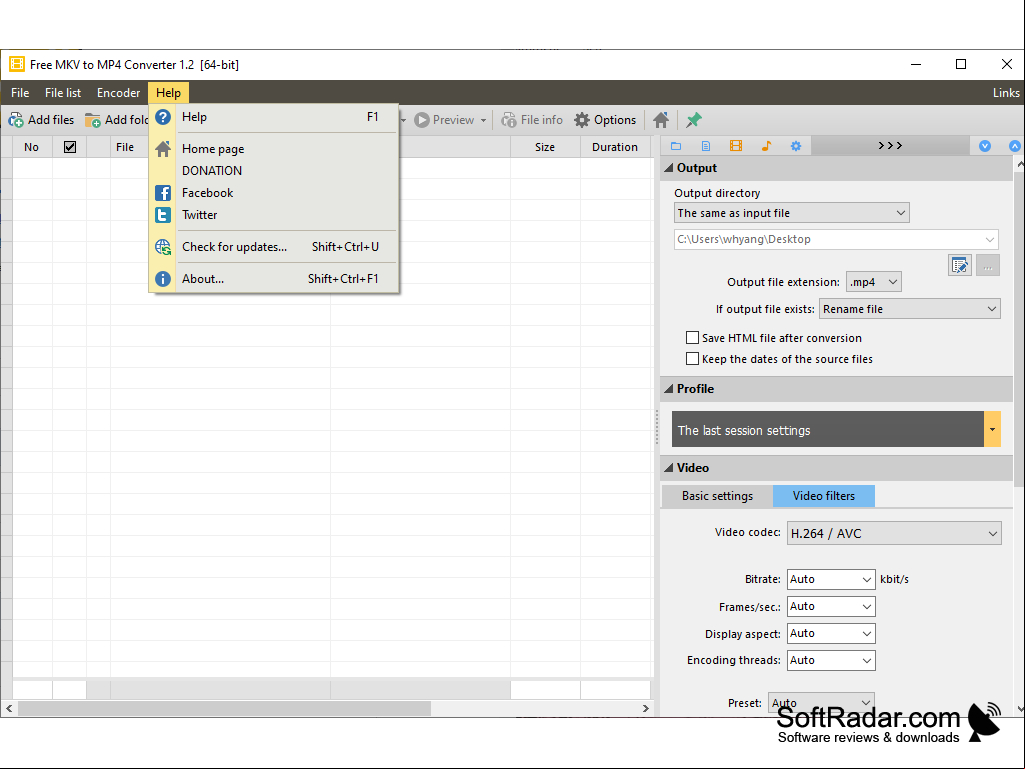Screen dimensions: 1025x769
Task: Expand the Preview dropdown arrow
Action: [x=484, y=120]
